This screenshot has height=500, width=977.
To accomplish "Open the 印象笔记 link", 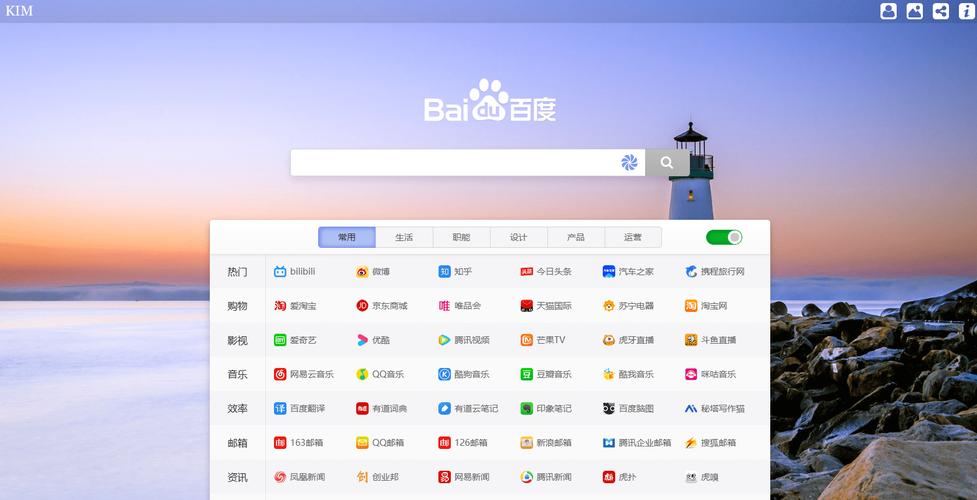I will (x=546, y=409).
